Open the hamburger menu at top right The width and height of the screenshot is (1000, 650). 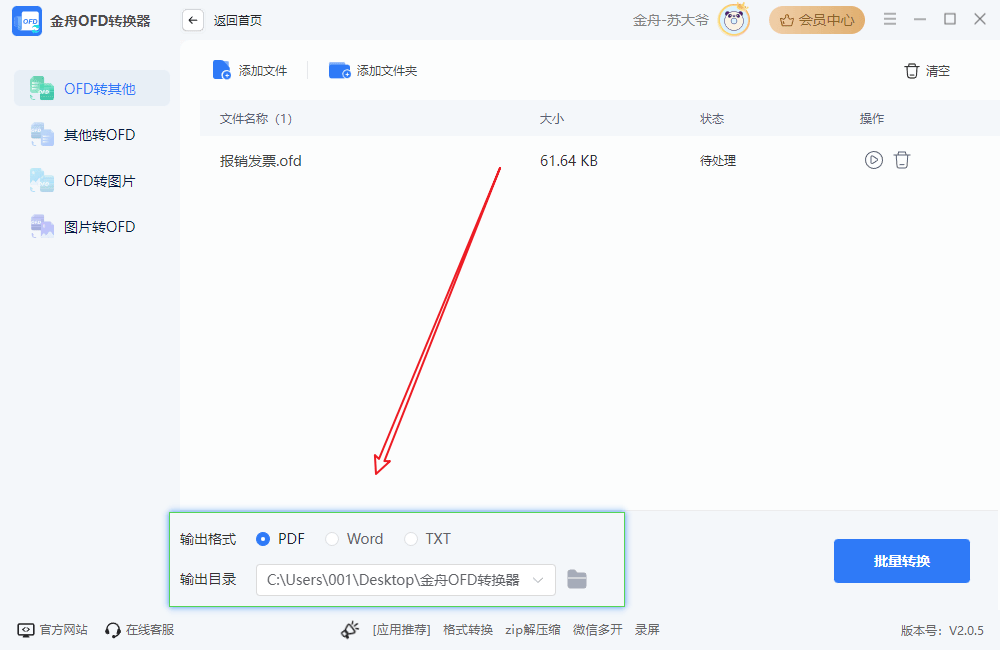[889, 18]
